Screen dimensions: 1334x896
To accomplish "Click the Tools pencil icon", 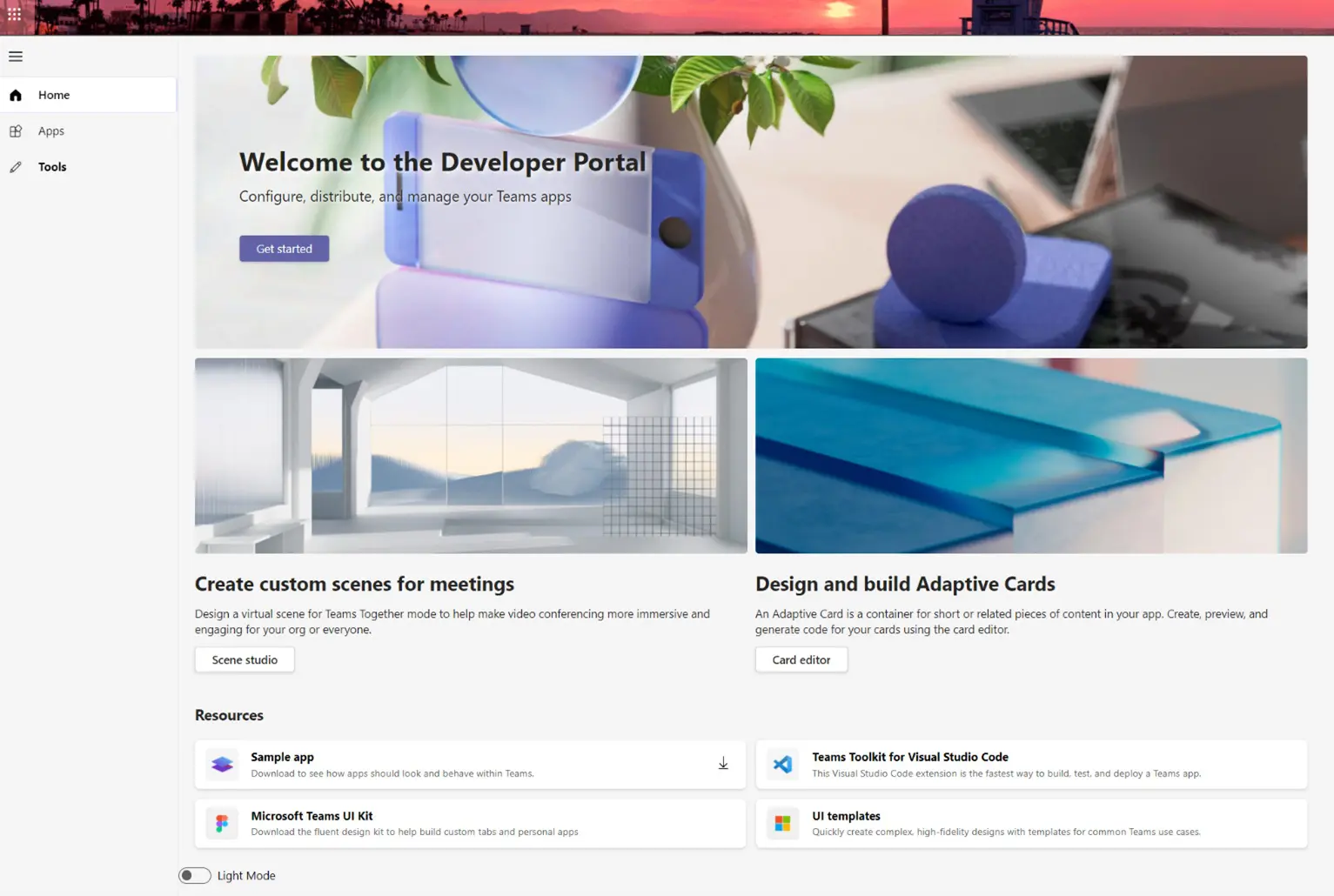I will pyautogui.click(x=16, y=166).
